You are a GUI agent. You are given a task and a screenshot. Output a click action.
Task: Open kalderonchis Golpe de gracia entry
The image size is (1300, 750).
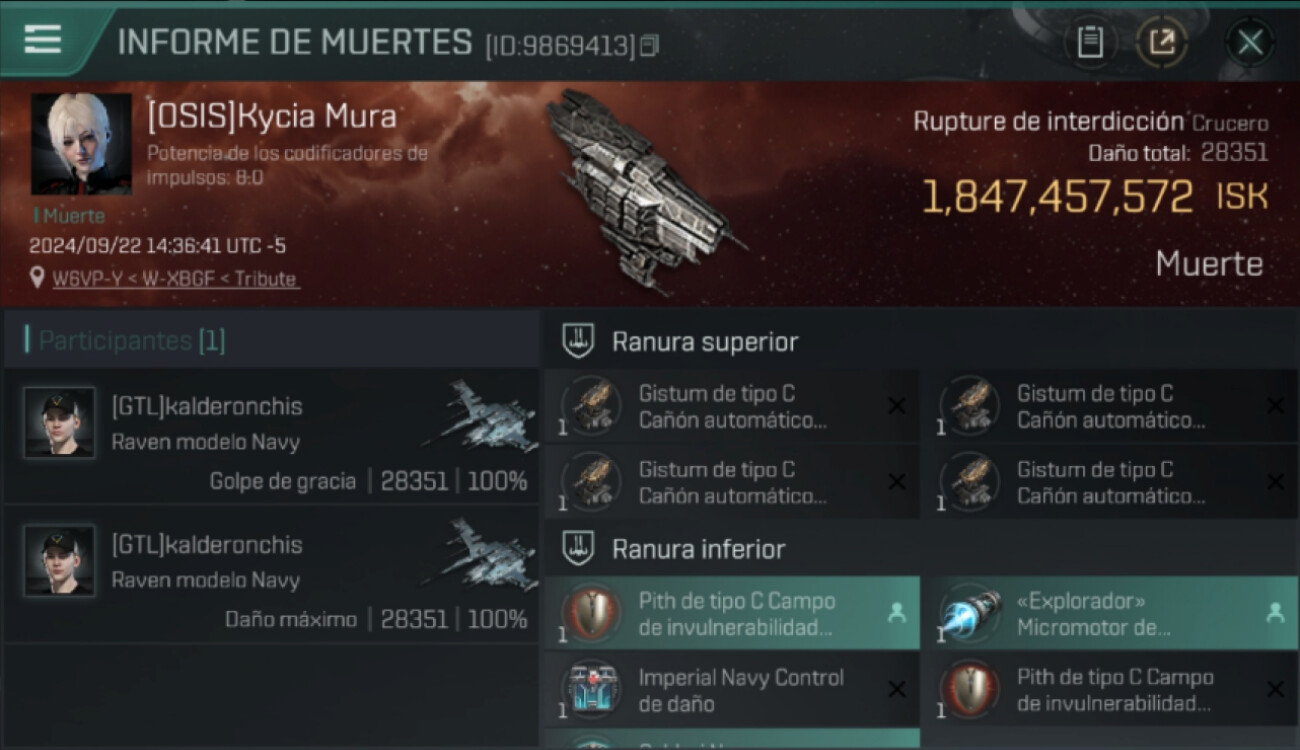(272, 436)
